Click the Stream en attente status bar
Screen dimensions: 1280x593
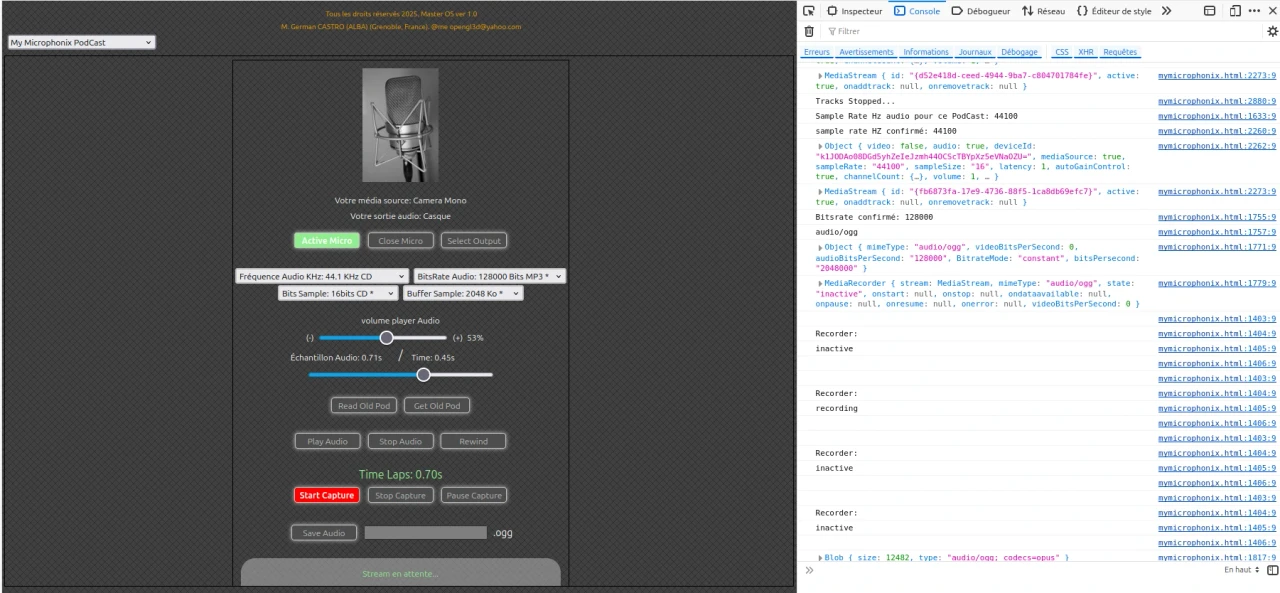tap(400, 573)
